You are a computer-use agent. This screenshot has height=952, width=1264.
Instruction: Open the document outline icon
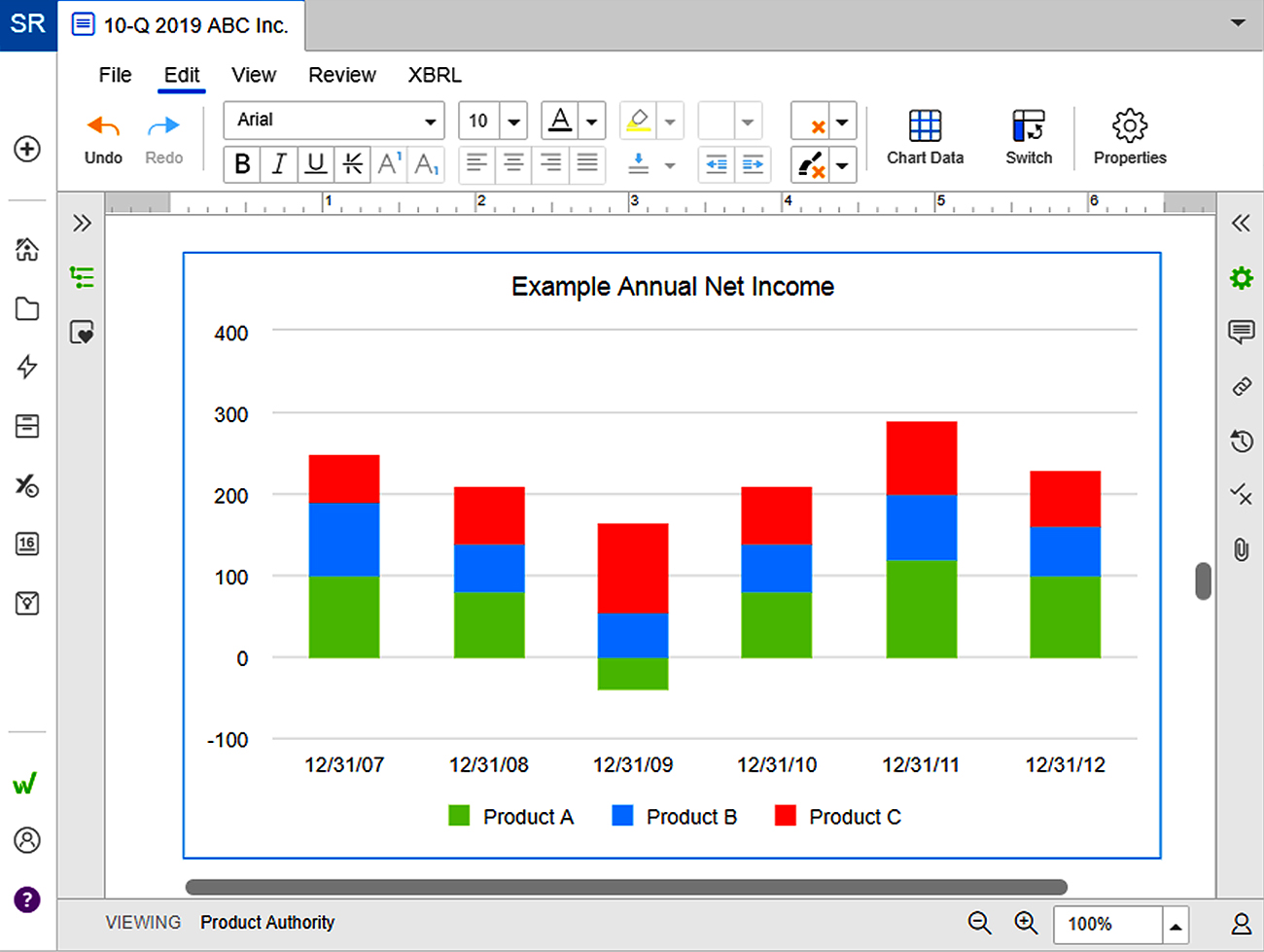pyautogui.click(x=83, y=278)
